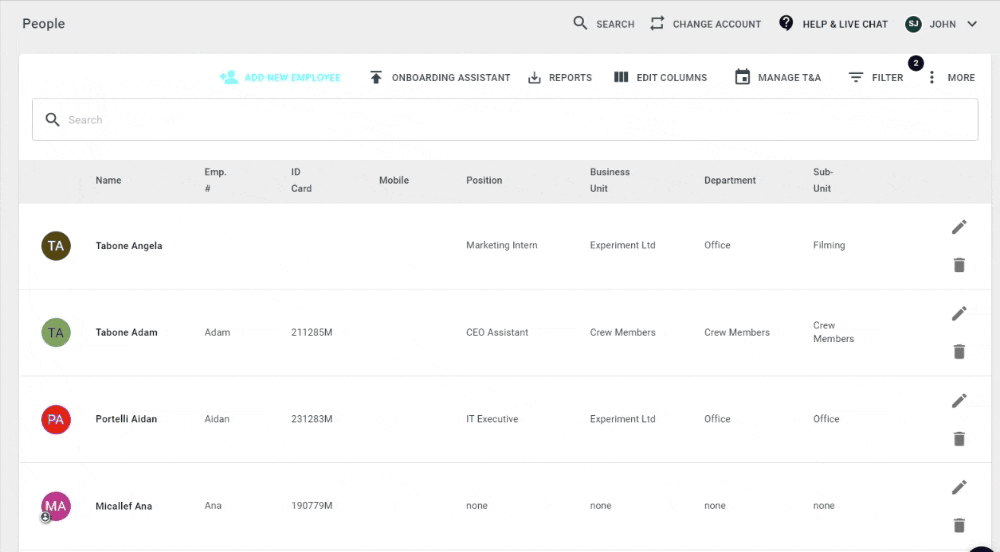Click CHANGE ACCOUNT in top bar
The image size is (1000, 552).
717,24
